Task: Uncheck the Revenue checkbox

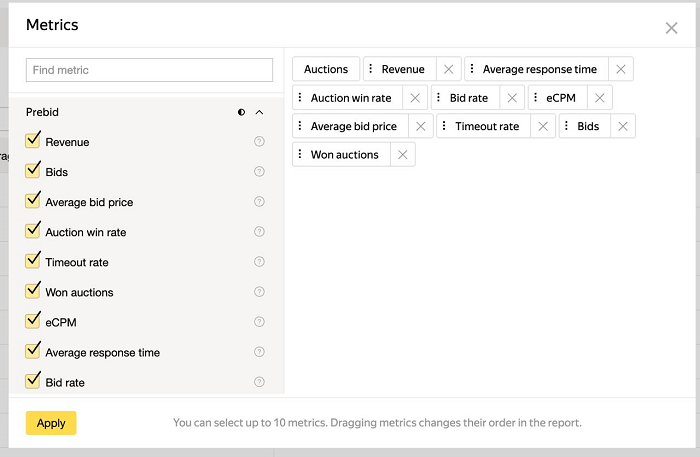Action: tap(33, 141)
